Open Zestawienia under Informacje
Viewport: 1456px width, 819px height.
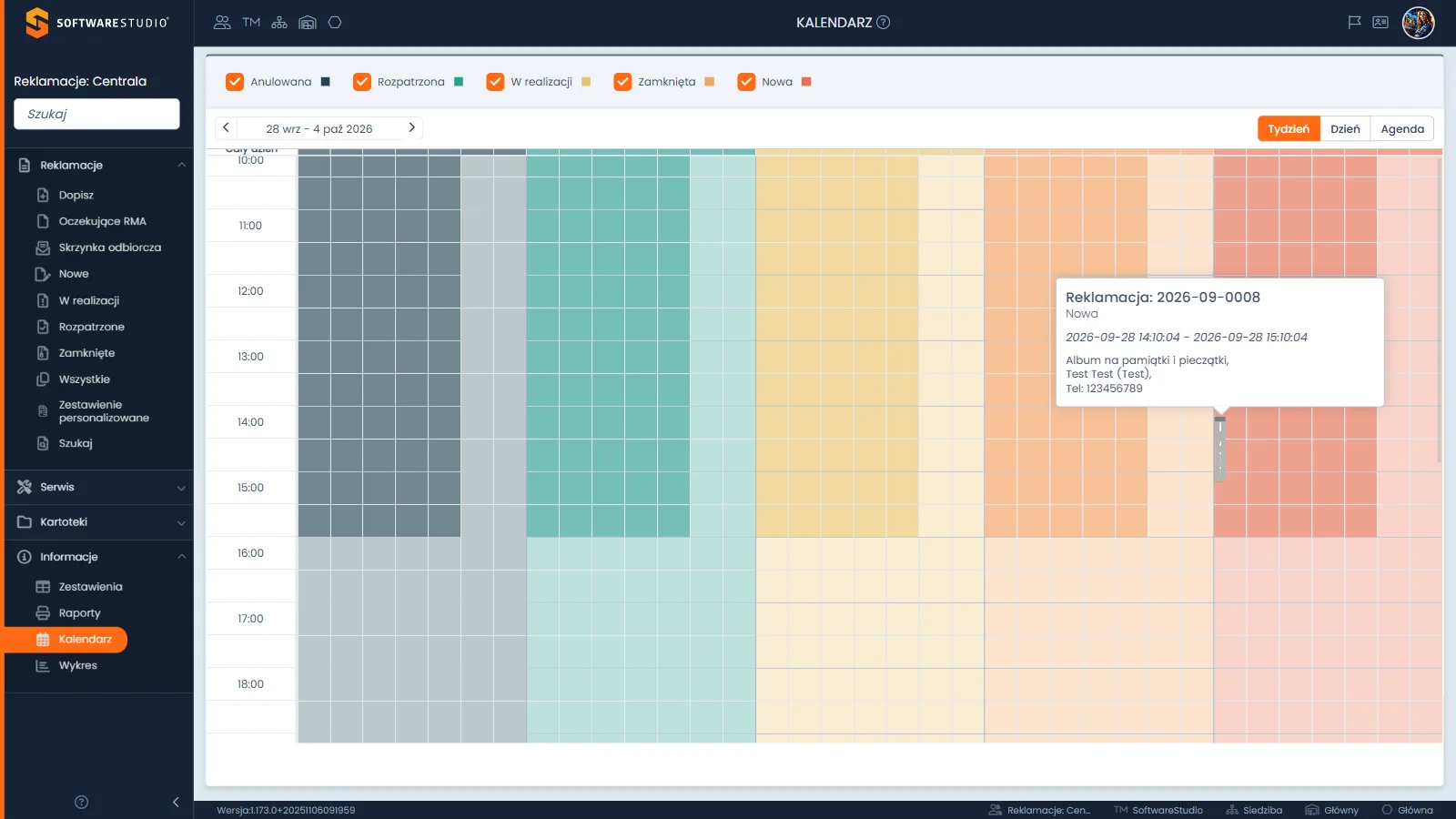coord(90,587)
